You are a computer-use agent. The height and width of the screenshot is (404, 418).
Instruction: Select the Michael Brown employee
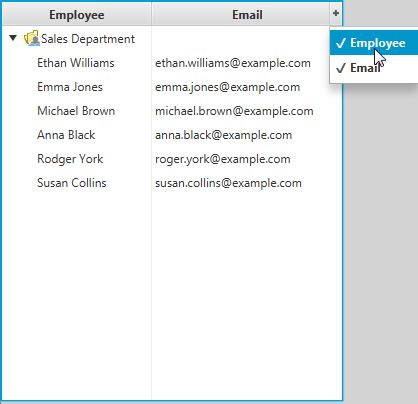pyautogui.click(x=76, y=111)
